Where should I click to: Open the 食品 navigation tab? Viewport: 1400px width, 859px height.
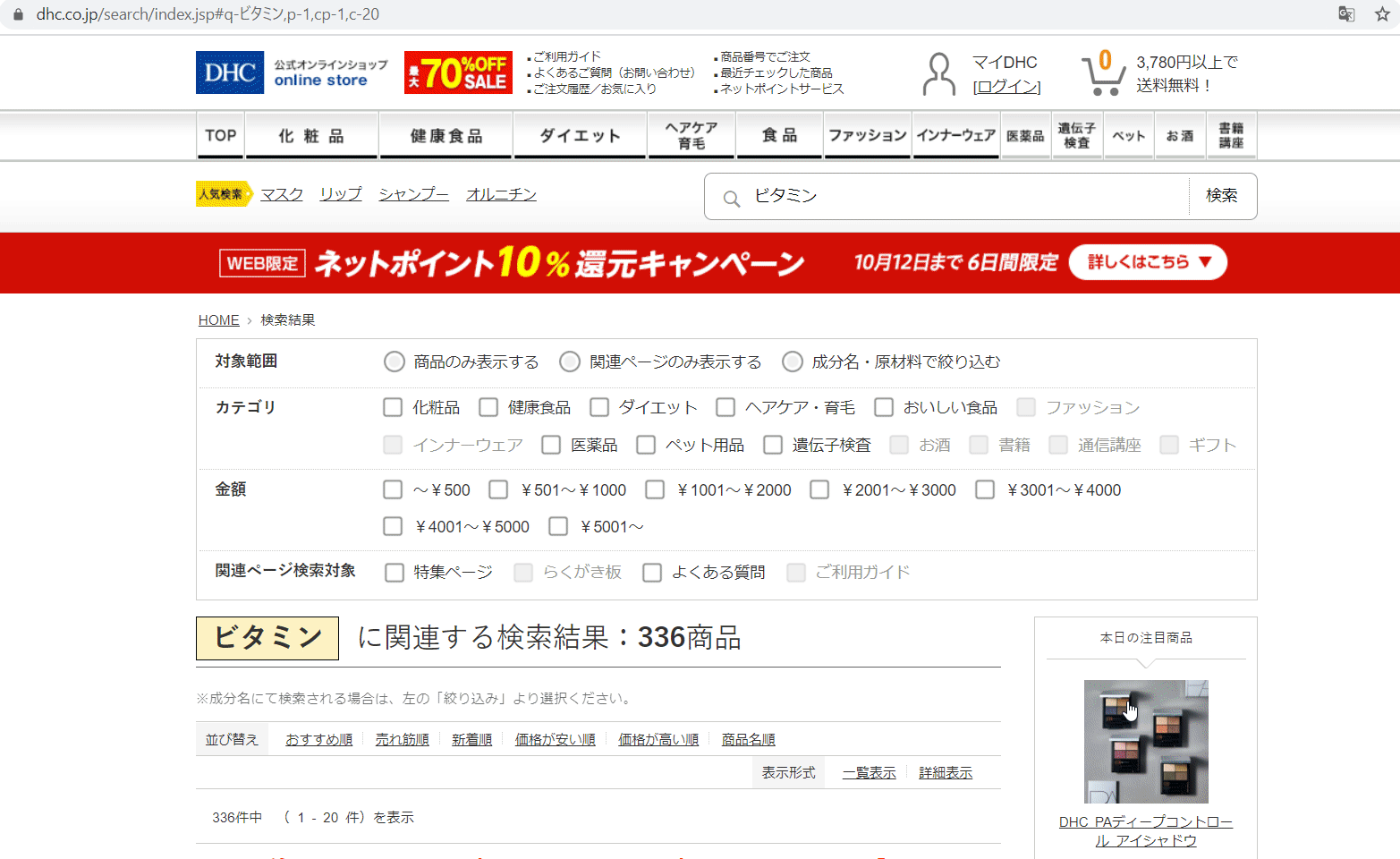pos(779,135)
